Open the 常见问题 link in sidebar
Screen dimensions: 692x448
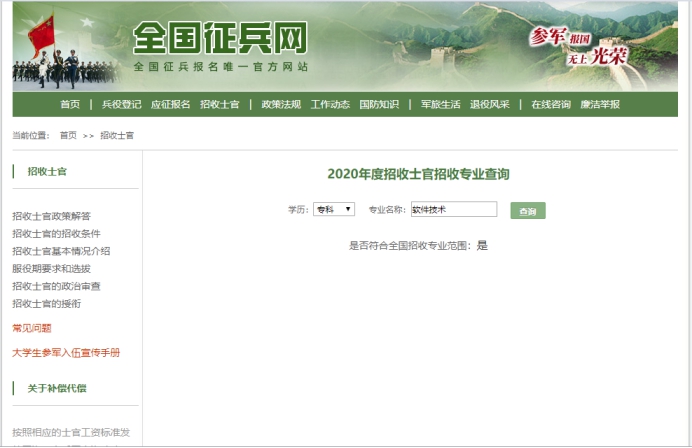tap(32, 328)
